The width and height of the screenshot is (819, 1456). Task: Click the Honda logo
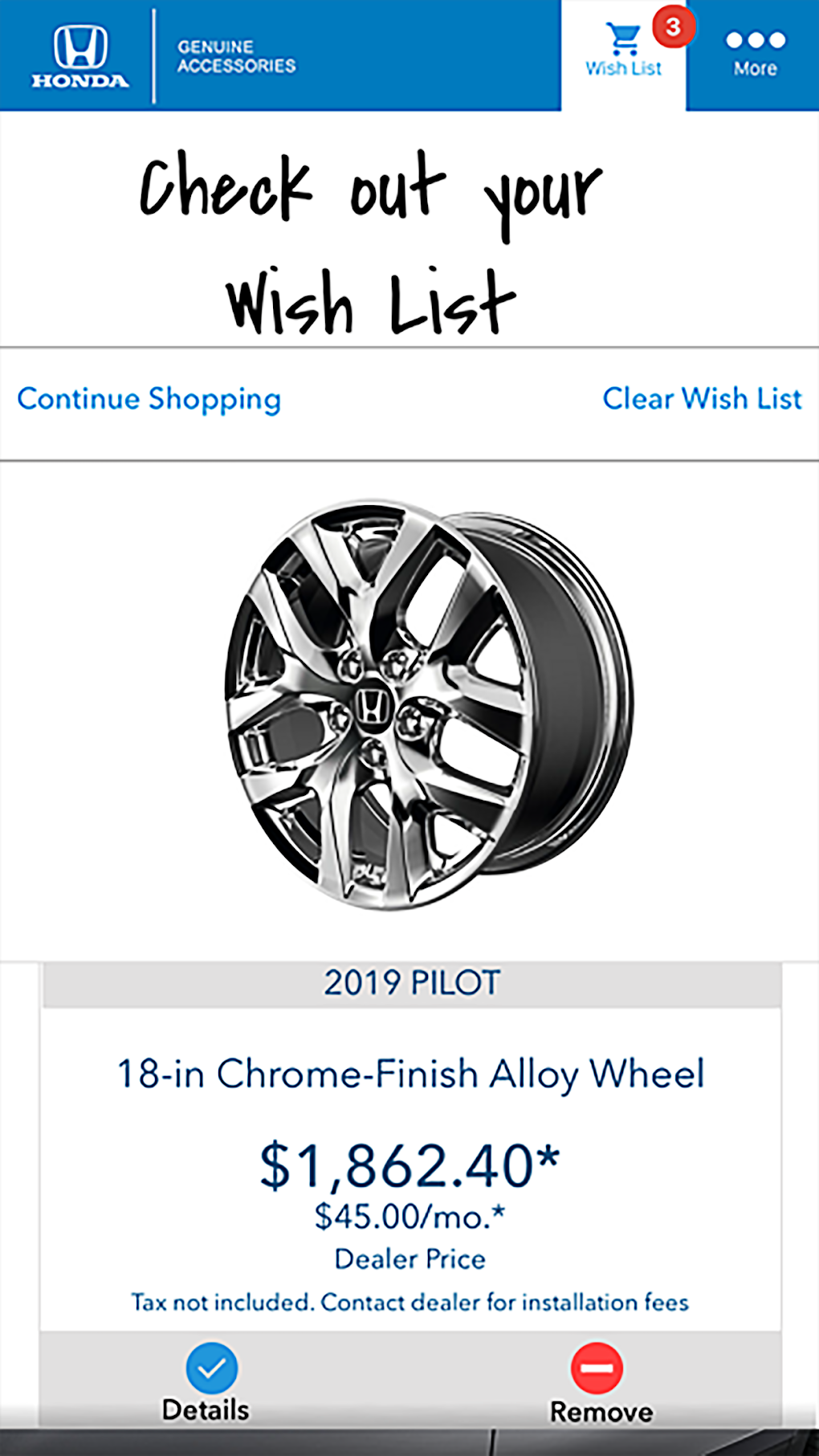pyautogui.click(x=79, y=55)
